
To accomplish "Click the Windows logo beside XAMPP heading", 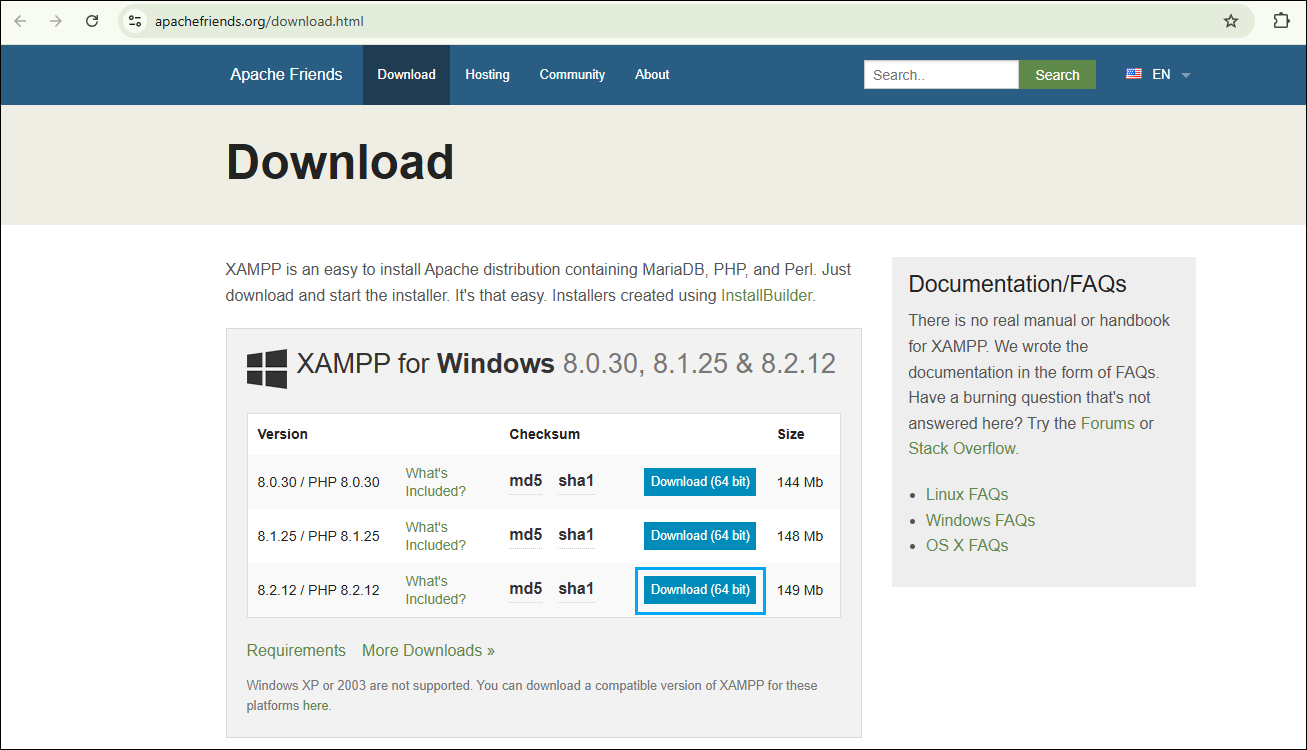I will (x=267, y=369).
